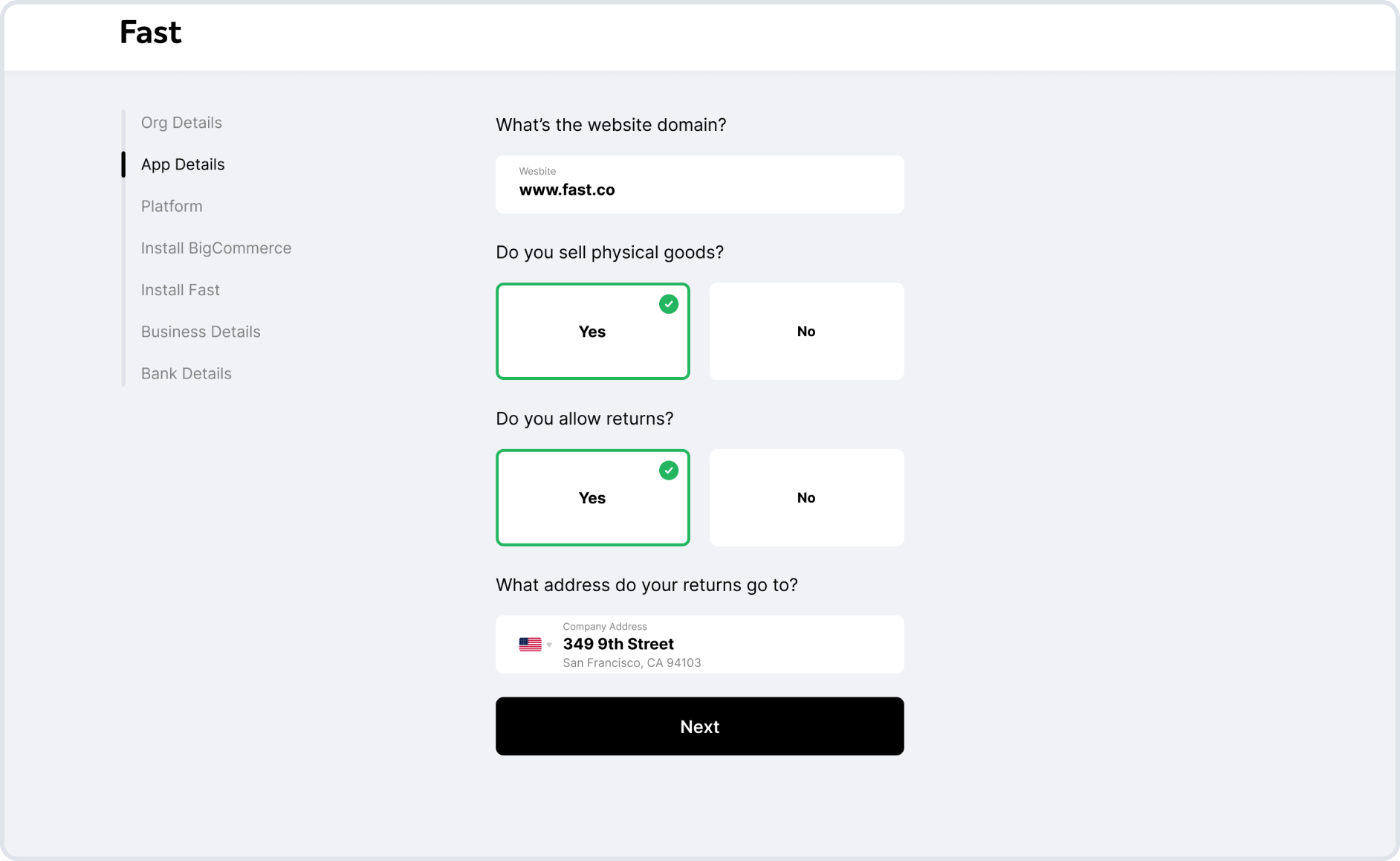
Task: Open Business Details step
Action: click(x=201, y=332)
